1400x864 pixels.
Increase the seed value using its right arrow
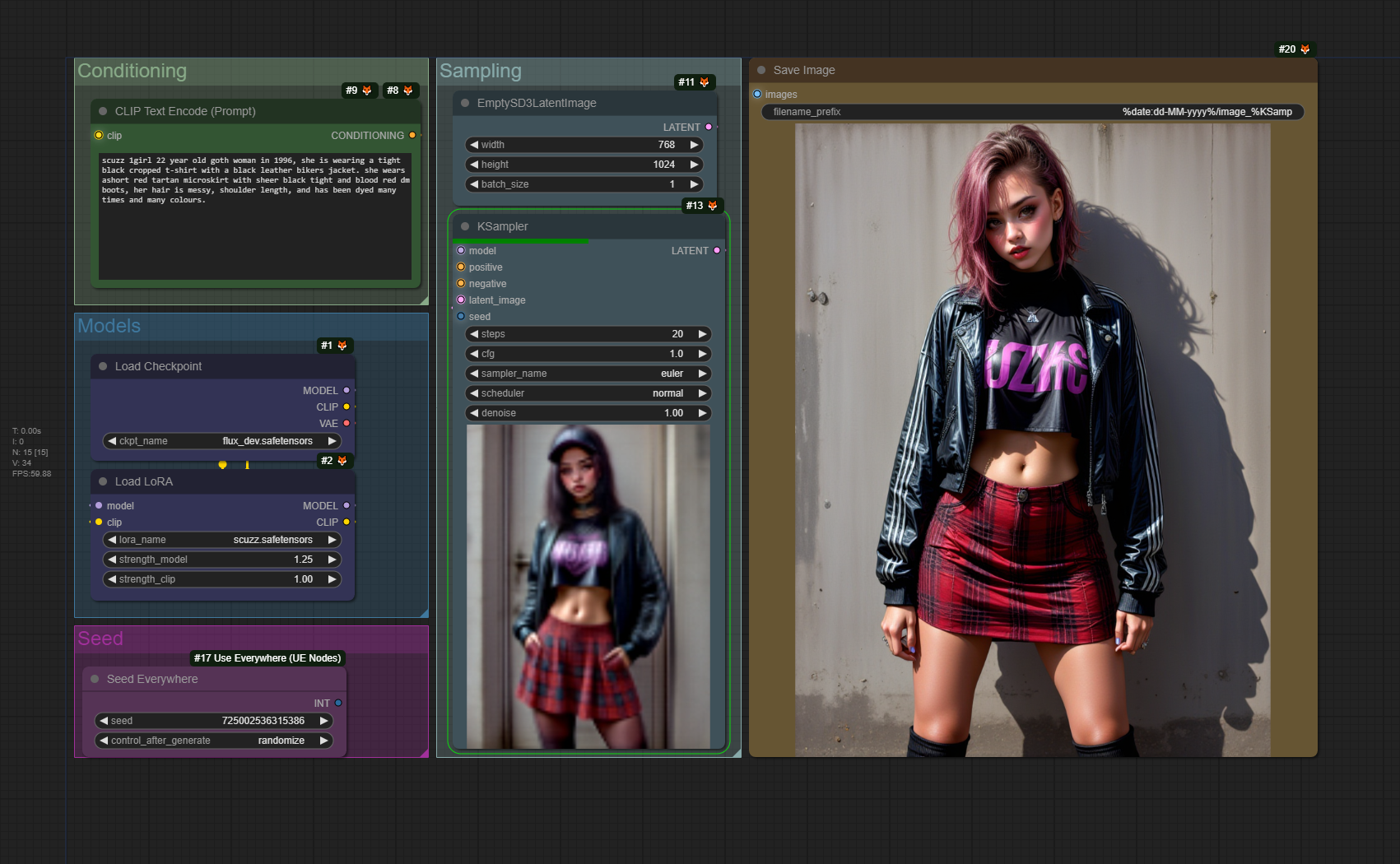324,721
